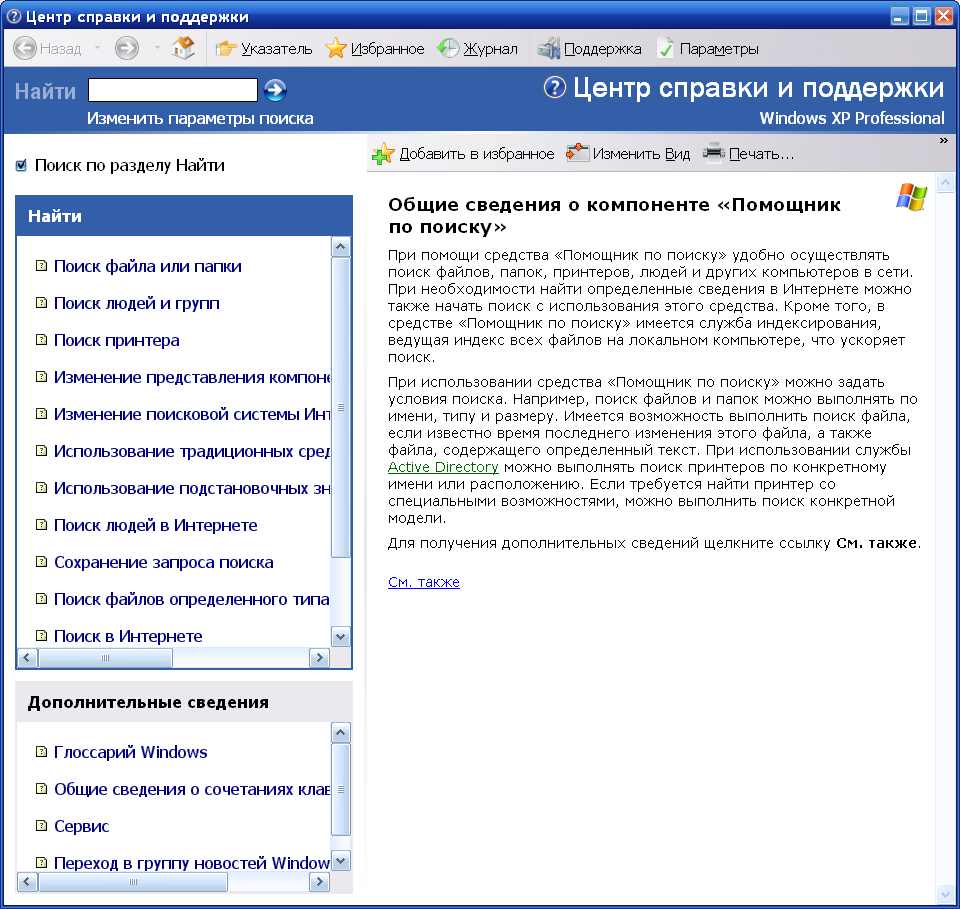Open the Указатель index toolbar item
Viewport: 960px width, 909px height.
click(264, 48)
